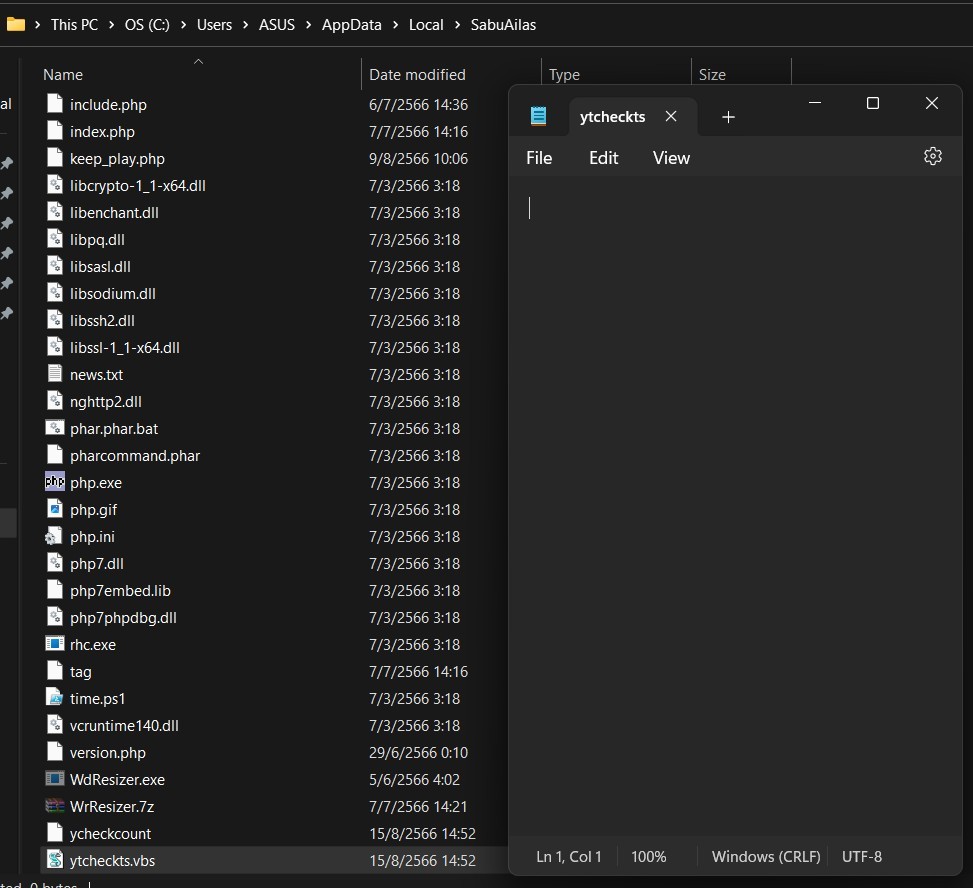Viewport: 973px width, 888px height.
Task: Select the php7.dll file name
Action: pyautogui.click(x=96, y=563)
